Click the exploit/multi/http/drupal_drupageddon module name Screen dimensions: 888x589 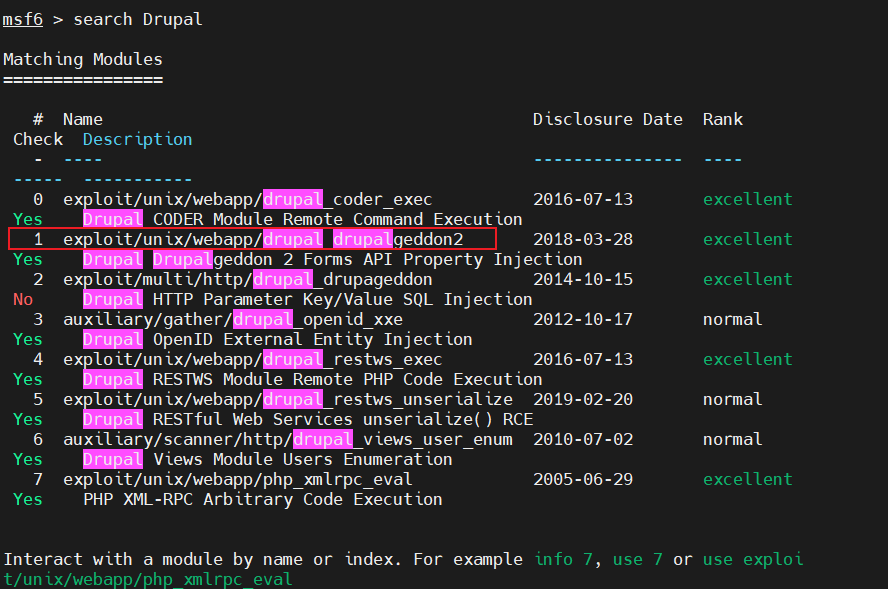coord(247,279)
